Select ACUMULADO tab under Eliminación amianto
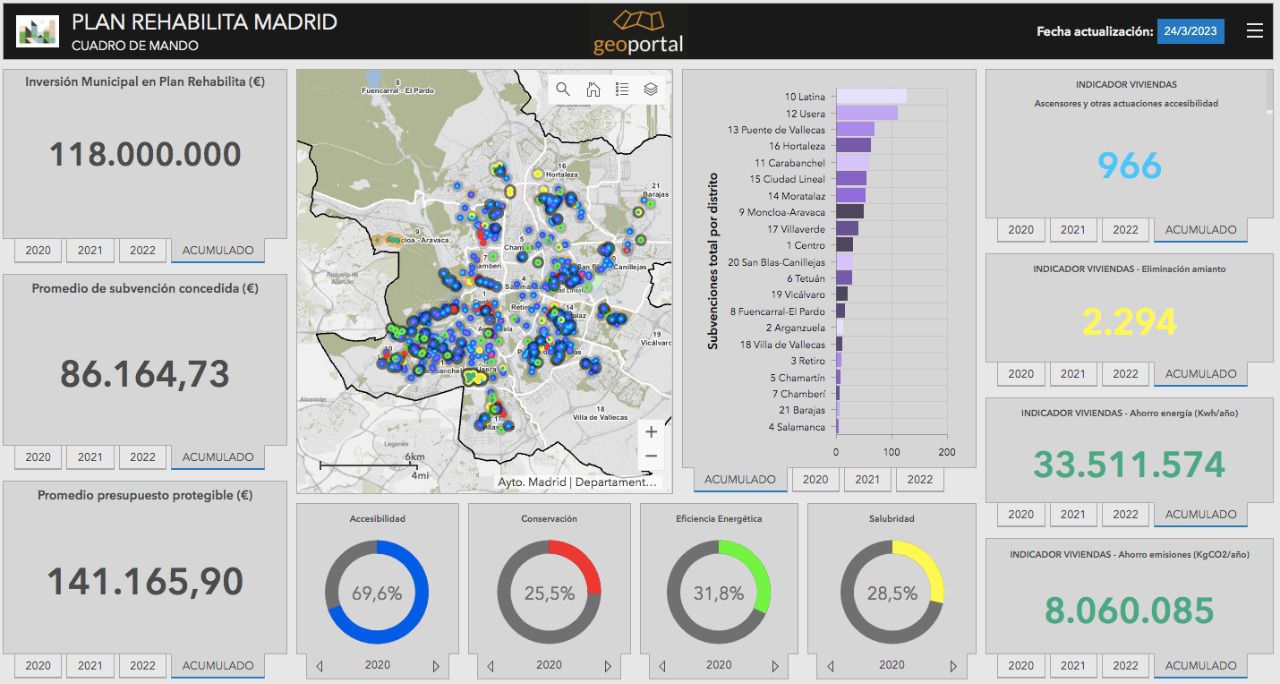The image size is (1280, 684). 1200,374
